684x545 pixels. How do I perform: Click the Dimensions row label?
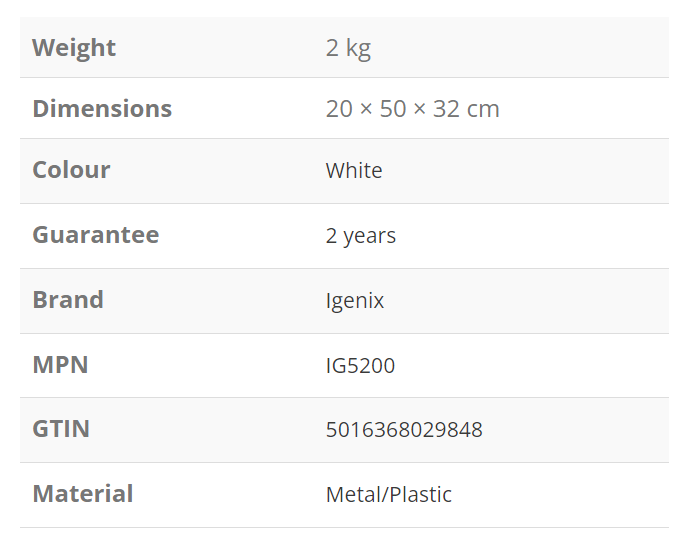tap(102, 109)
